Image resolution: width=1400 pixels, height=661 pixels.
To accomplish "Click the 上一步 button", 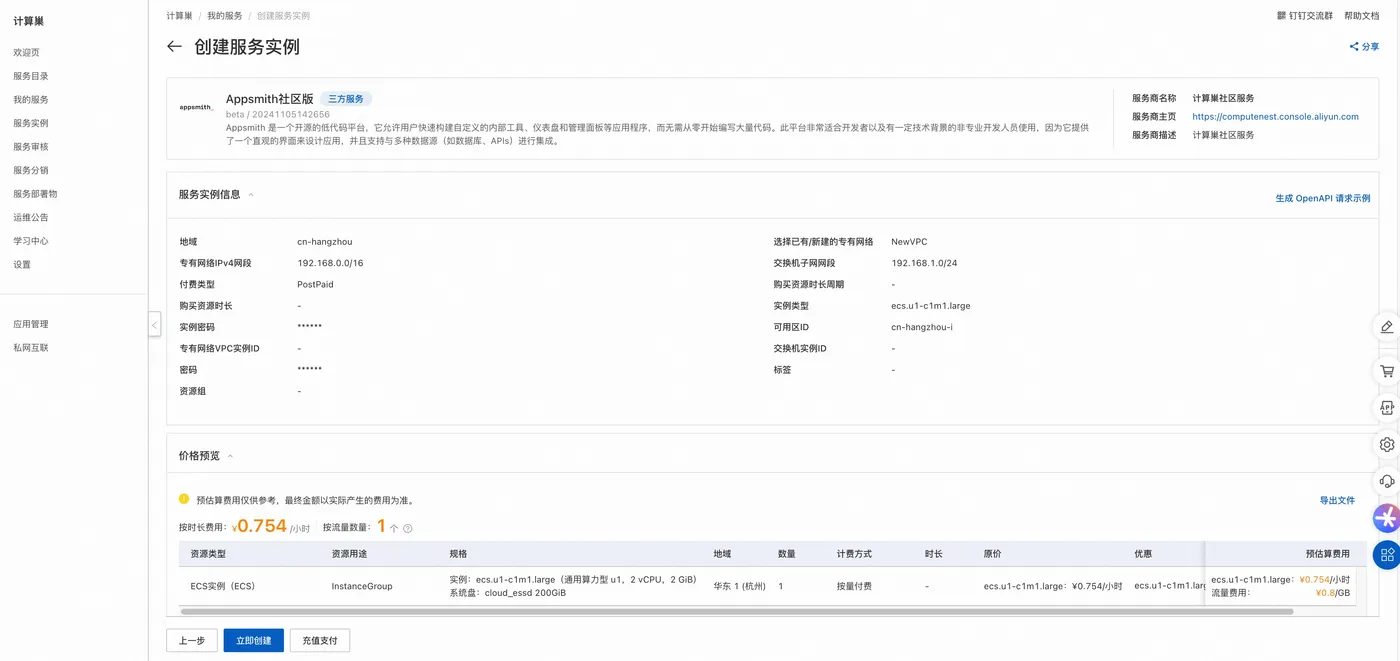I will click(x=192, y=641).
